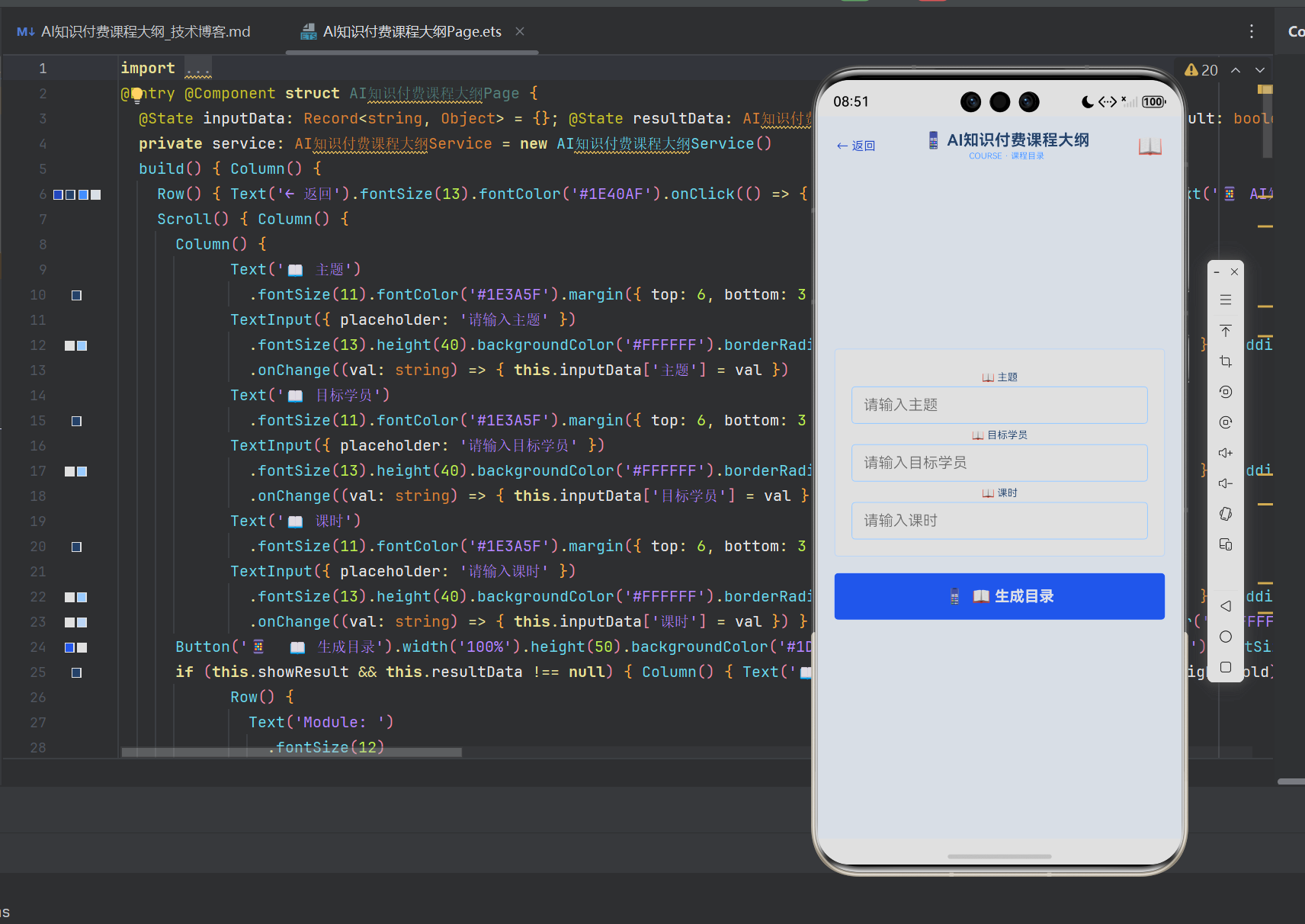Focus the 请输入课时 input field
Viewport: 1305px width, 924px height.
pos(999,521)
